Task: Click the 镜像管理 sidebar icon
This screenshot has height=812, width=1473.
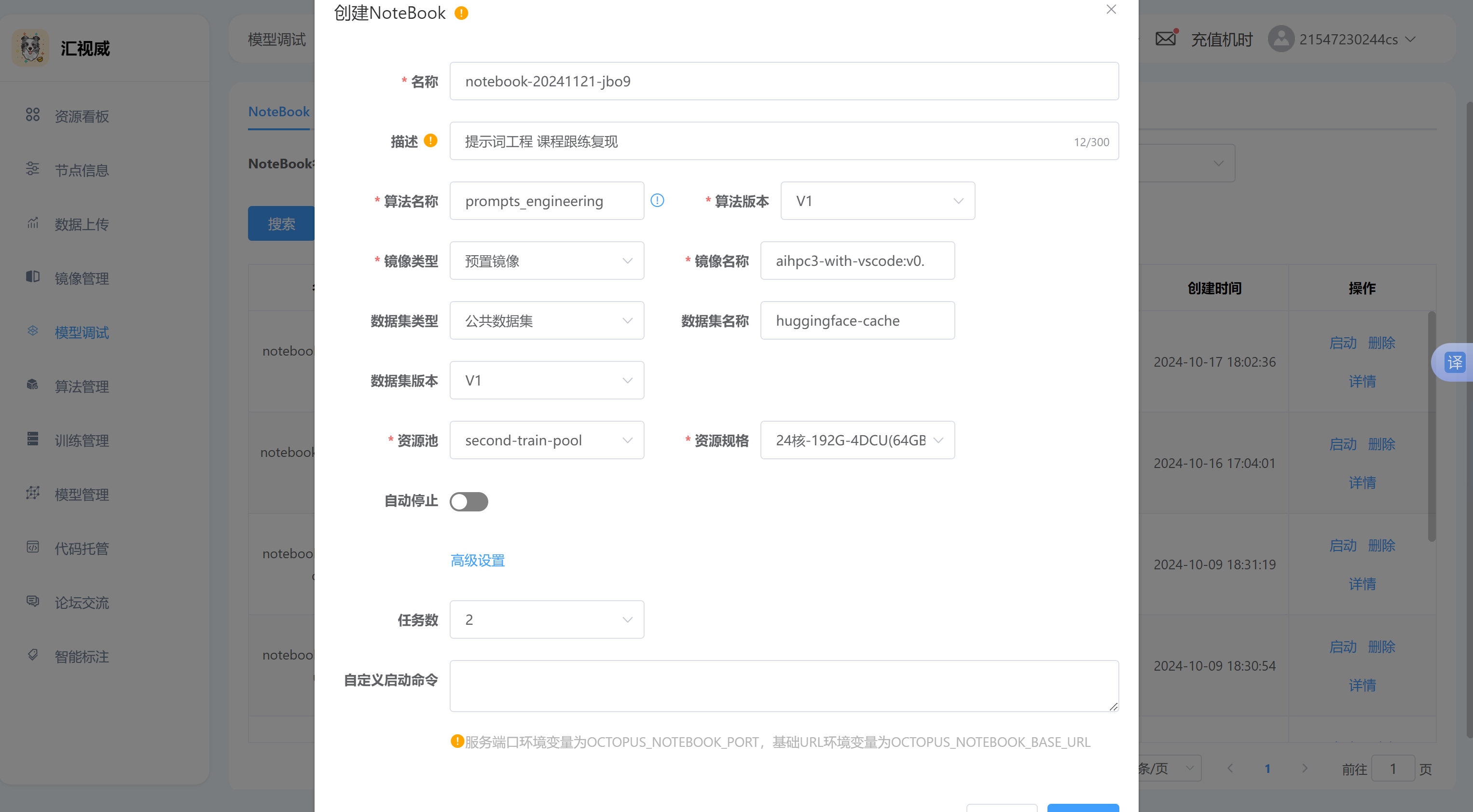Action: point(33,277)
